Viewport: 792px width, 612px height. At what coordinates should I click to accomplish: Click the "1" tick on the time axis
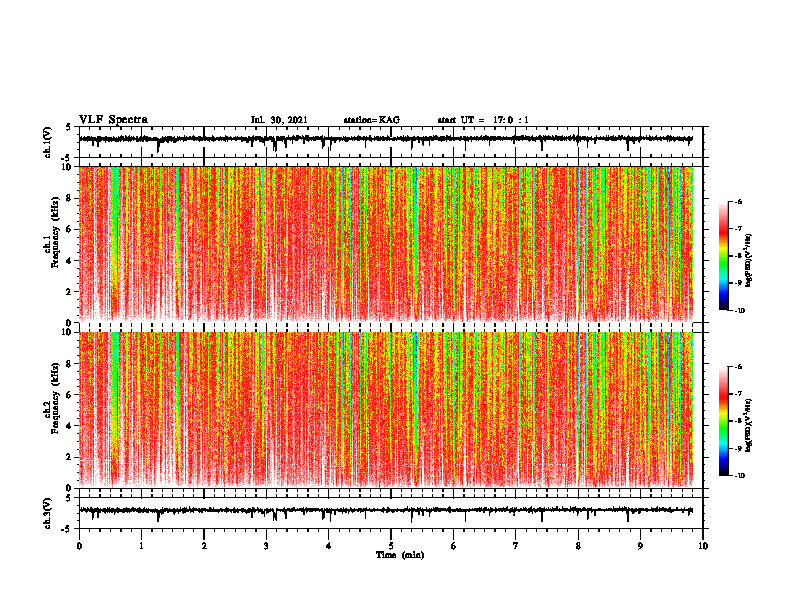click(x=142, y=546)
